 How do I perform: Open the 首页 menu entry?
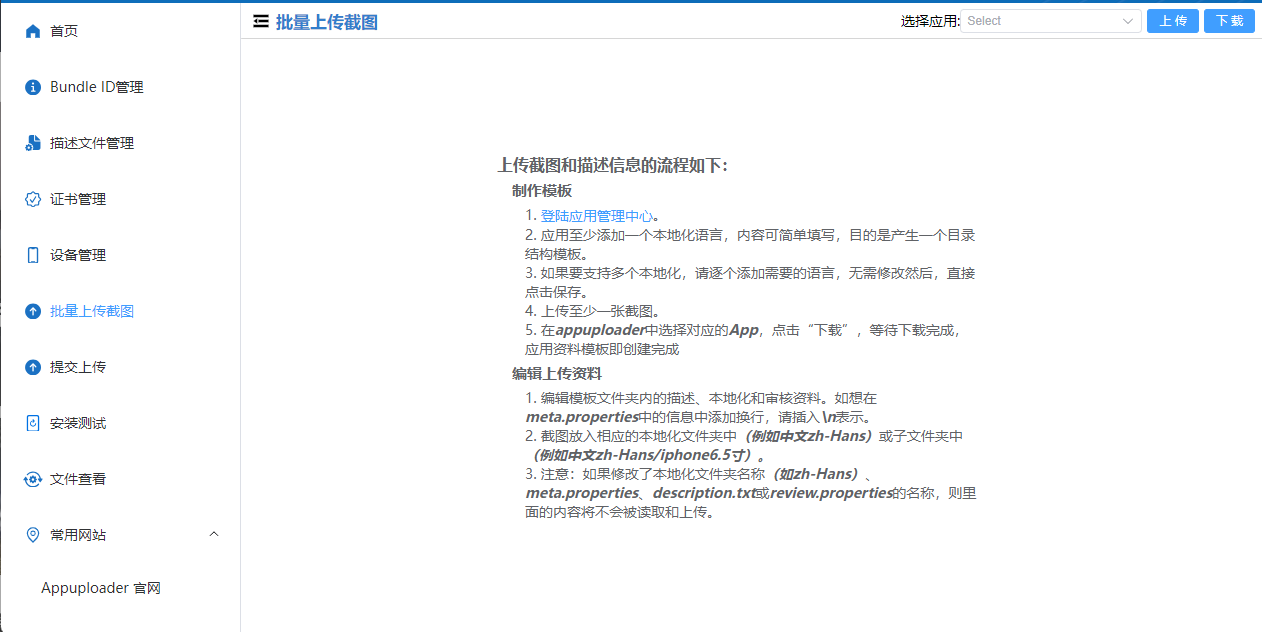[62, 30]
